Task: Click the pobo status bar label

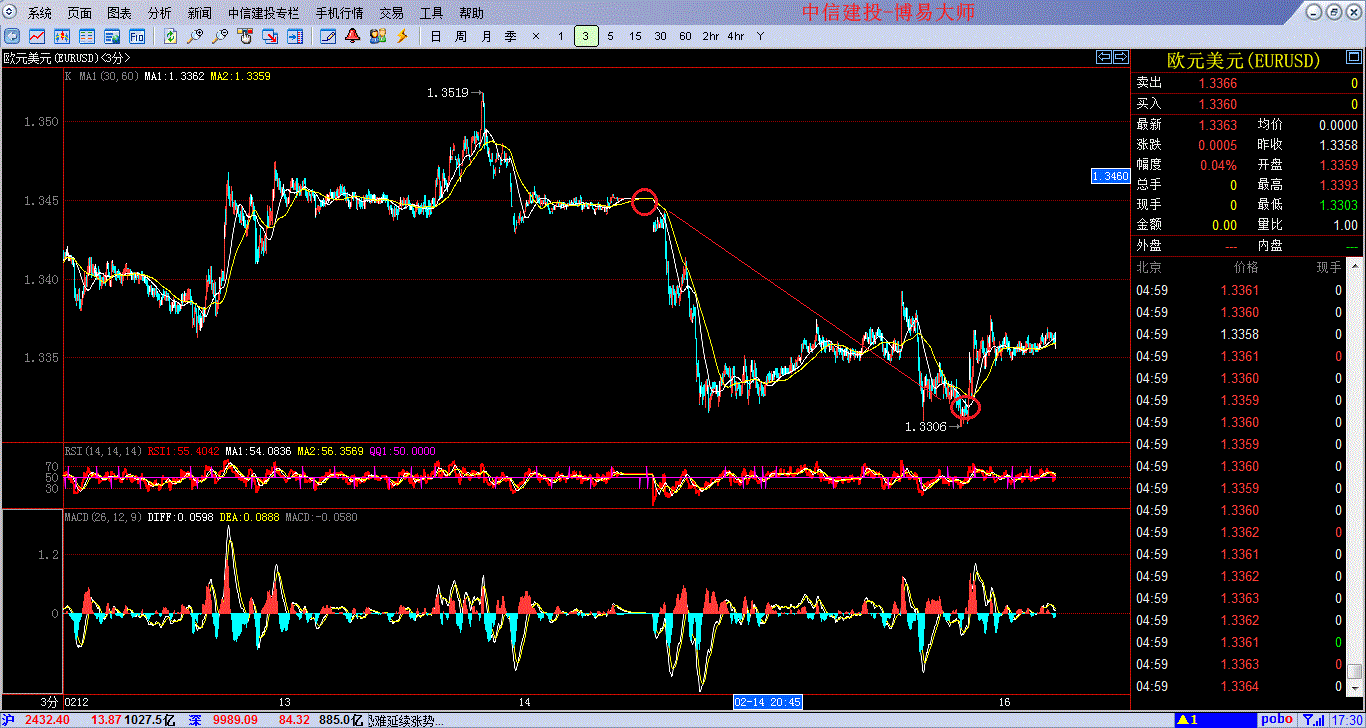Action: (x=1275, y=719)
